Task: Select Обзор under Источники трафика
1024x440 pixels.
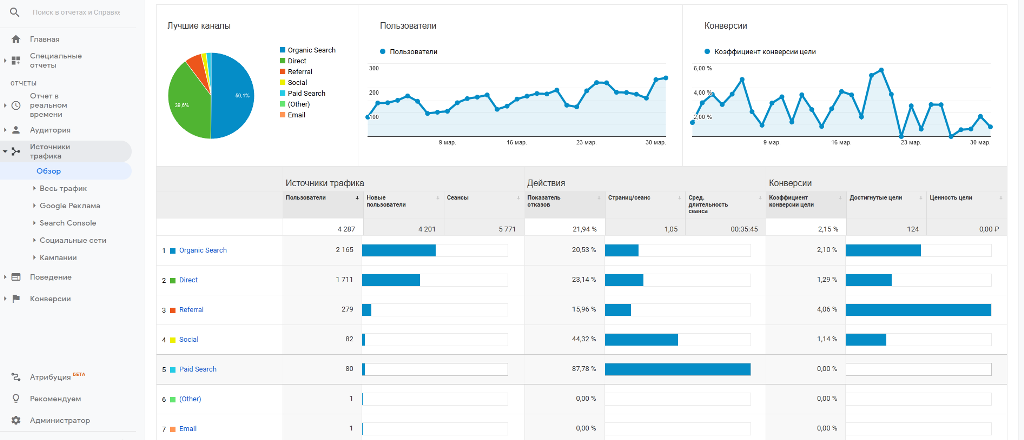Action: point(49,171)
